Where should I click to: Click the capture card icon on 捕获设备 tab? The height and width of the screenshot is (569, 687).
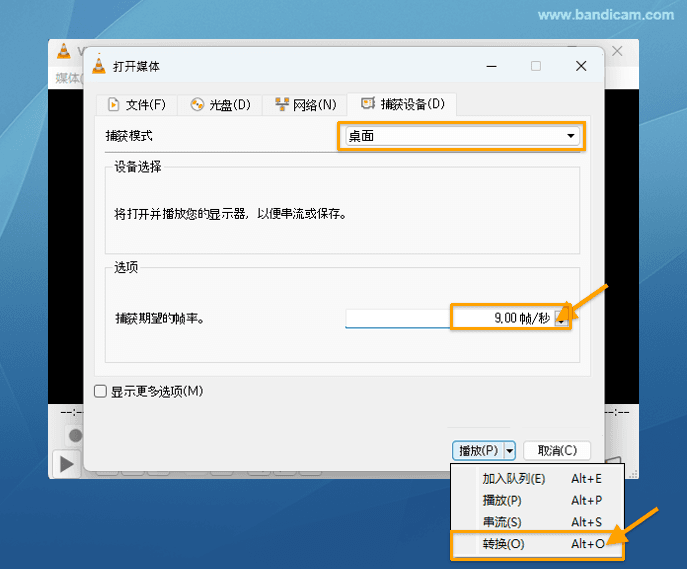pyautogui.click(x=368, y=103)
